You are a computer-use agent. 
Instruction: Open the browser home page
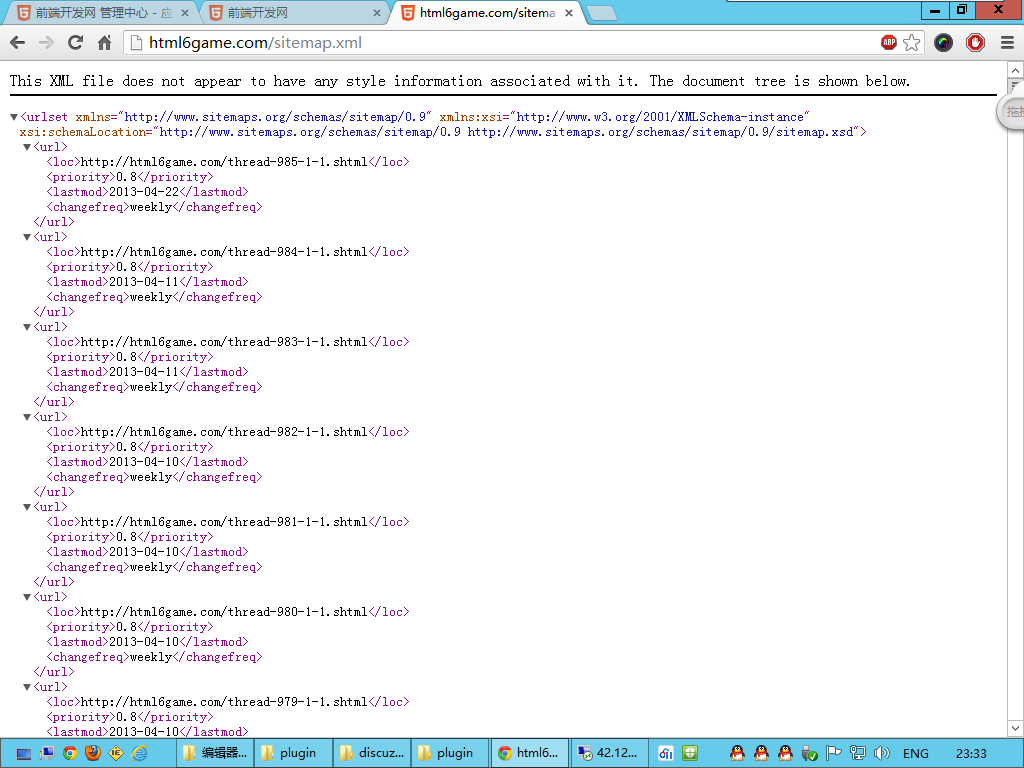tap(104, 43)
